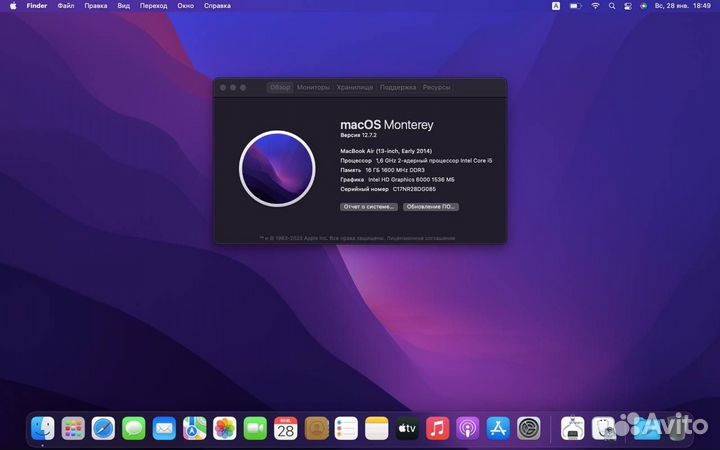
Task: Open the Contacts app in the Dock
Action: click(316, 428)
